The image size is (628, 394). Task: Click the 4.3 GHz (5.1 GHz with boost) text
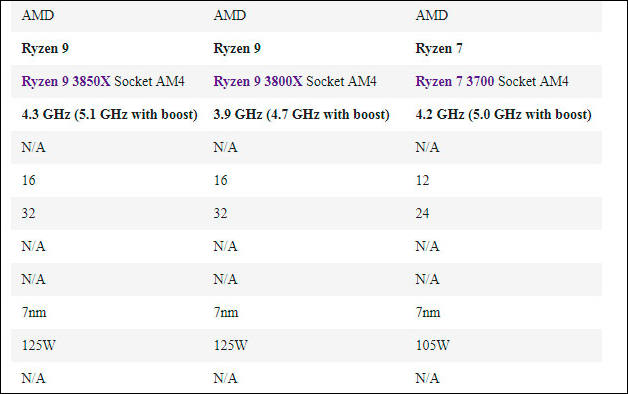coord(109,115)
